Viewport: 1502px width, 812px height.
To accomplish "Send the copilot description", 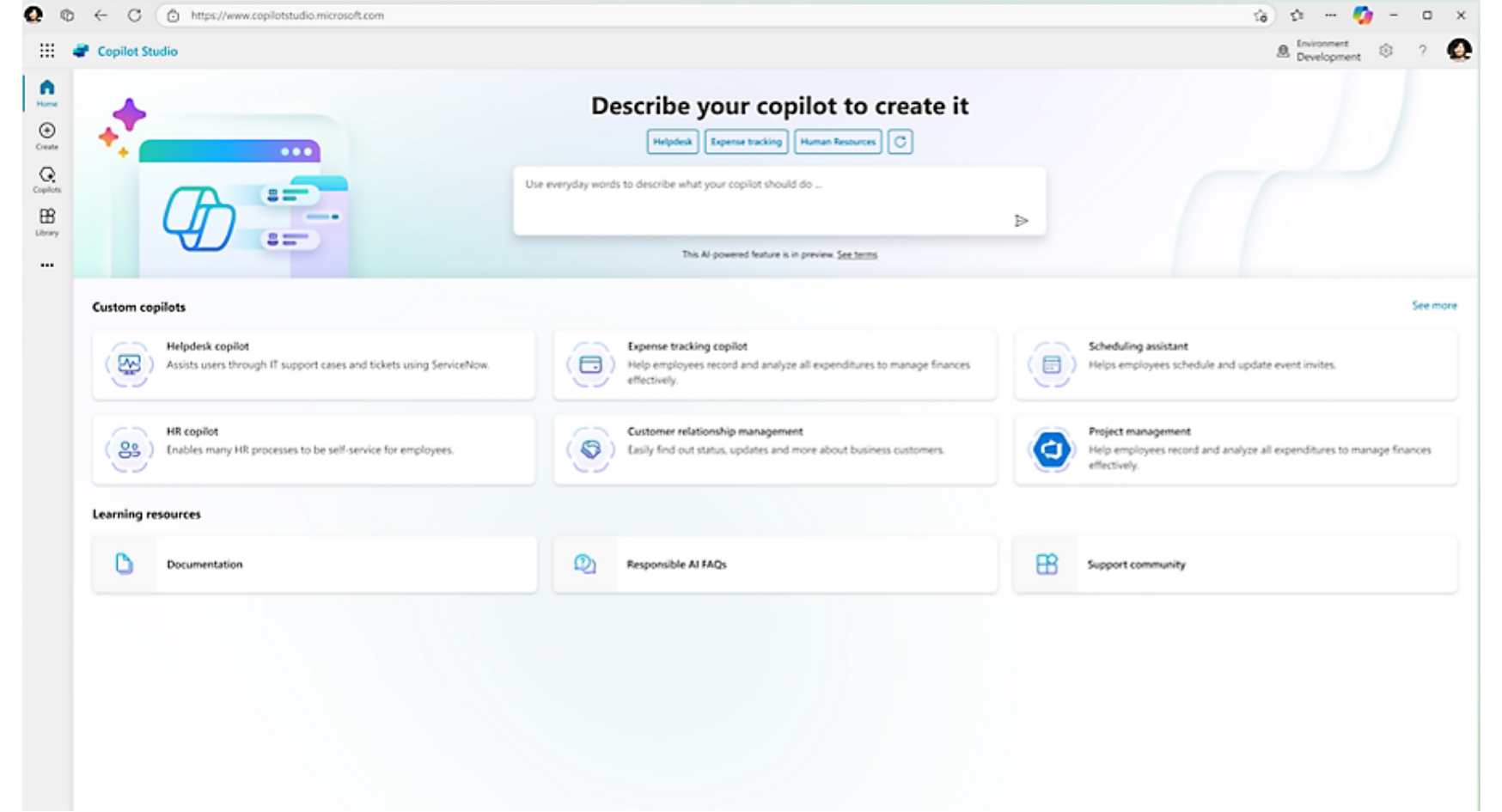I will (1021, 221).
